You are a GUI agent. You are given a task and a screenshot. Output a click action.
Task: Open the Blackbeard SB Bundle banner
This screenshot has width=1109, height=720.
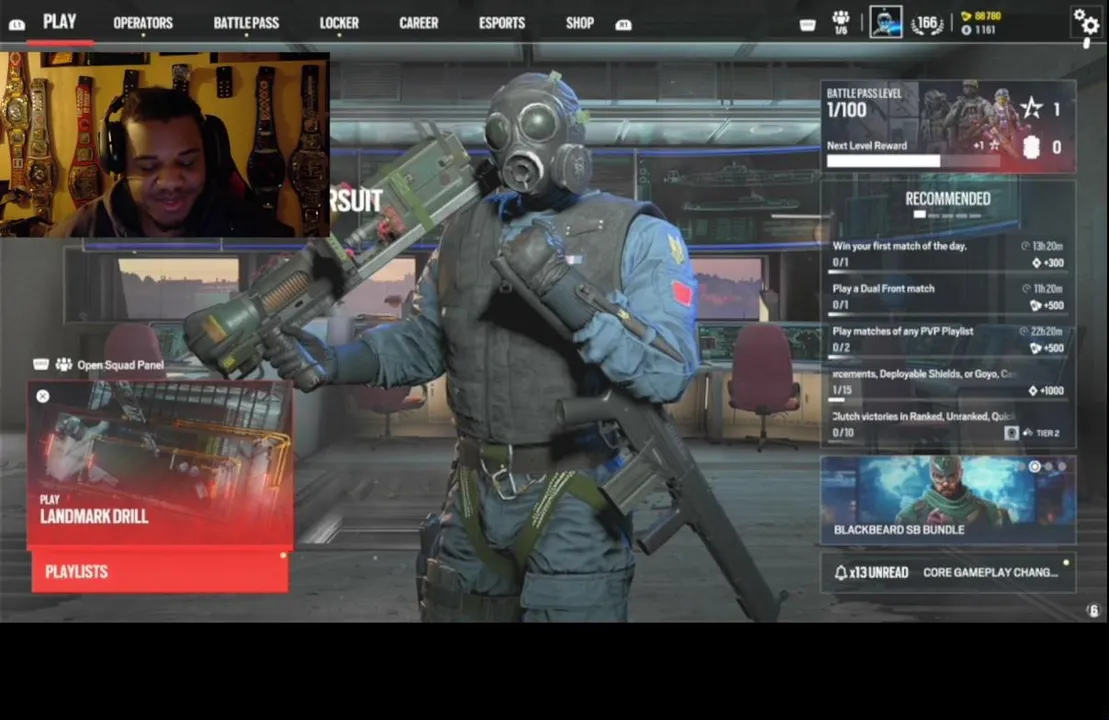948,500
